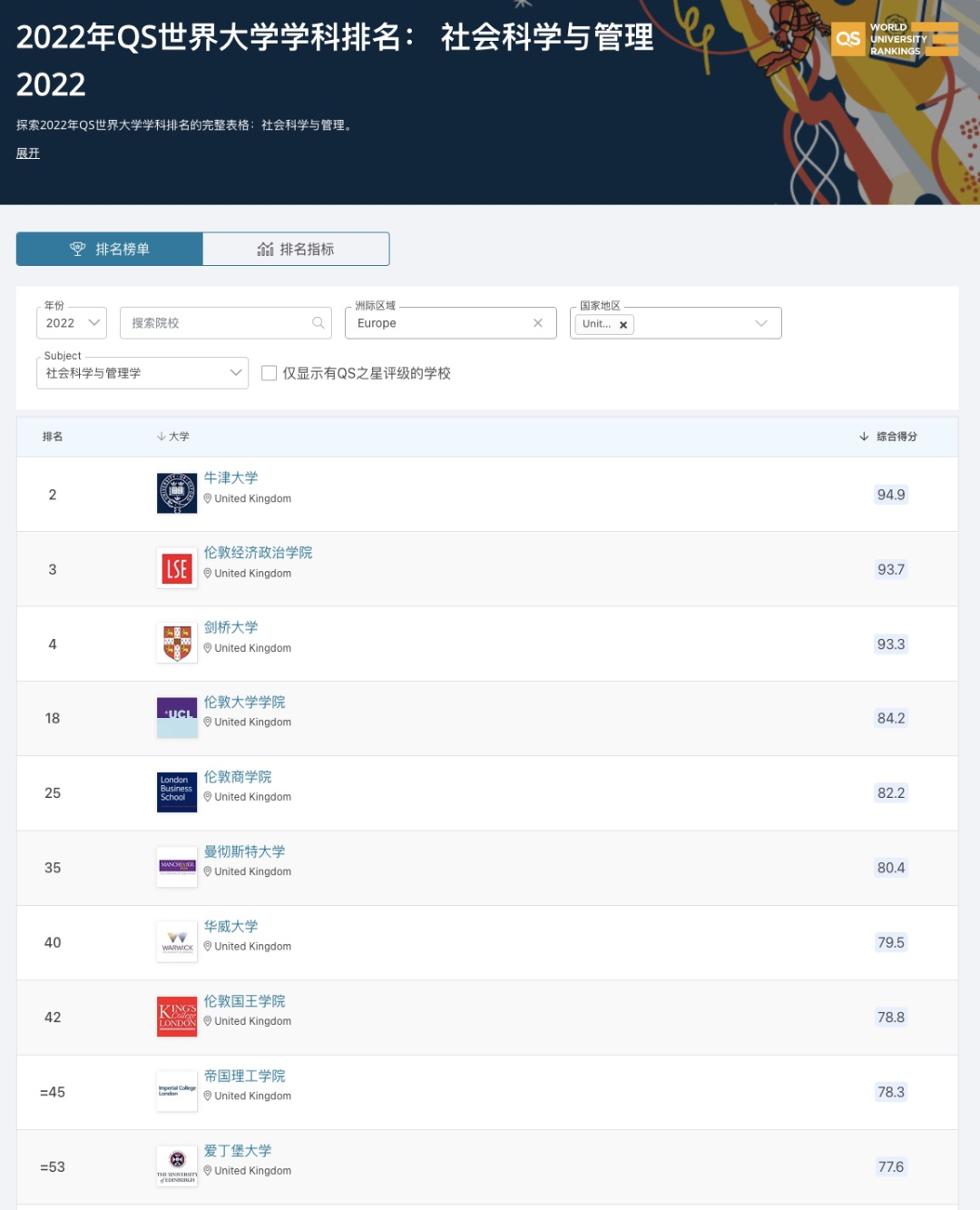The image size is (980, 1210).
Task: Open the 洲际区域 Europe dropdown
Action: pos(450,322)
